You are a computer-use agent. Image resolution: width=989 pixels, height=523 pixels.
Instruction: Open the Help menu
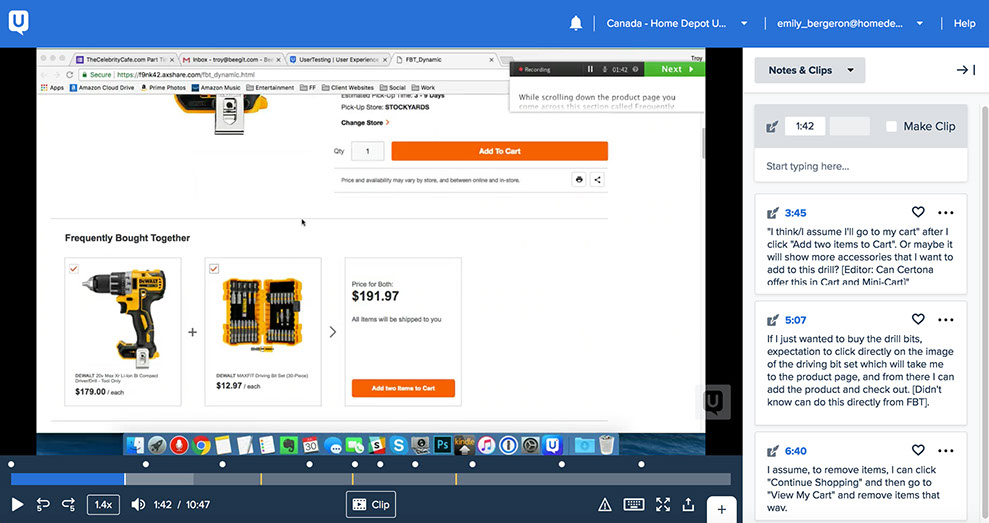[x=964, y=23]
